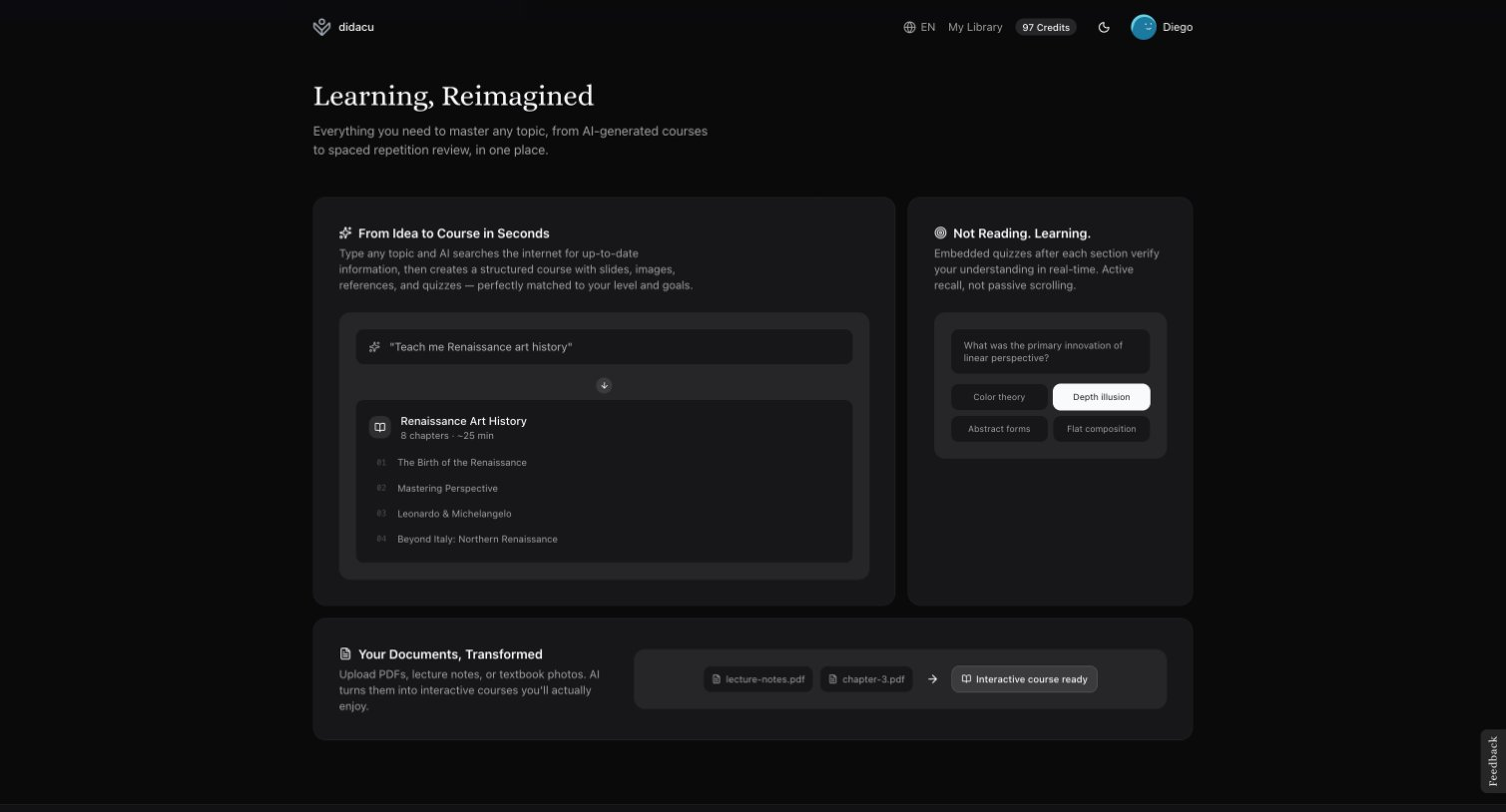Open the Beyond Italy: Northern Renaissance chapter
The height and width of the screenshot is (812, 1506).
pyautogui.click(x=477, y=539)
